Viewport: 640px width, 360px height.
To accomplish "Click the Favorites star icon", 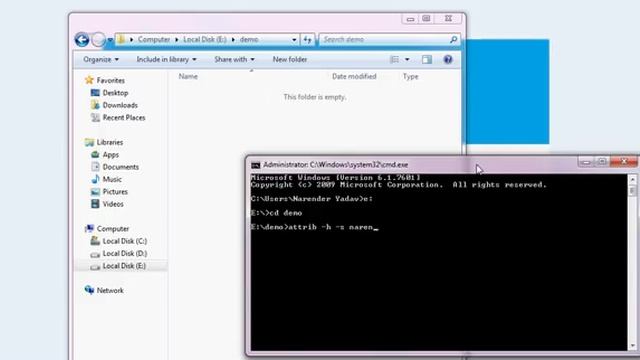I will [x=89, y=80].
